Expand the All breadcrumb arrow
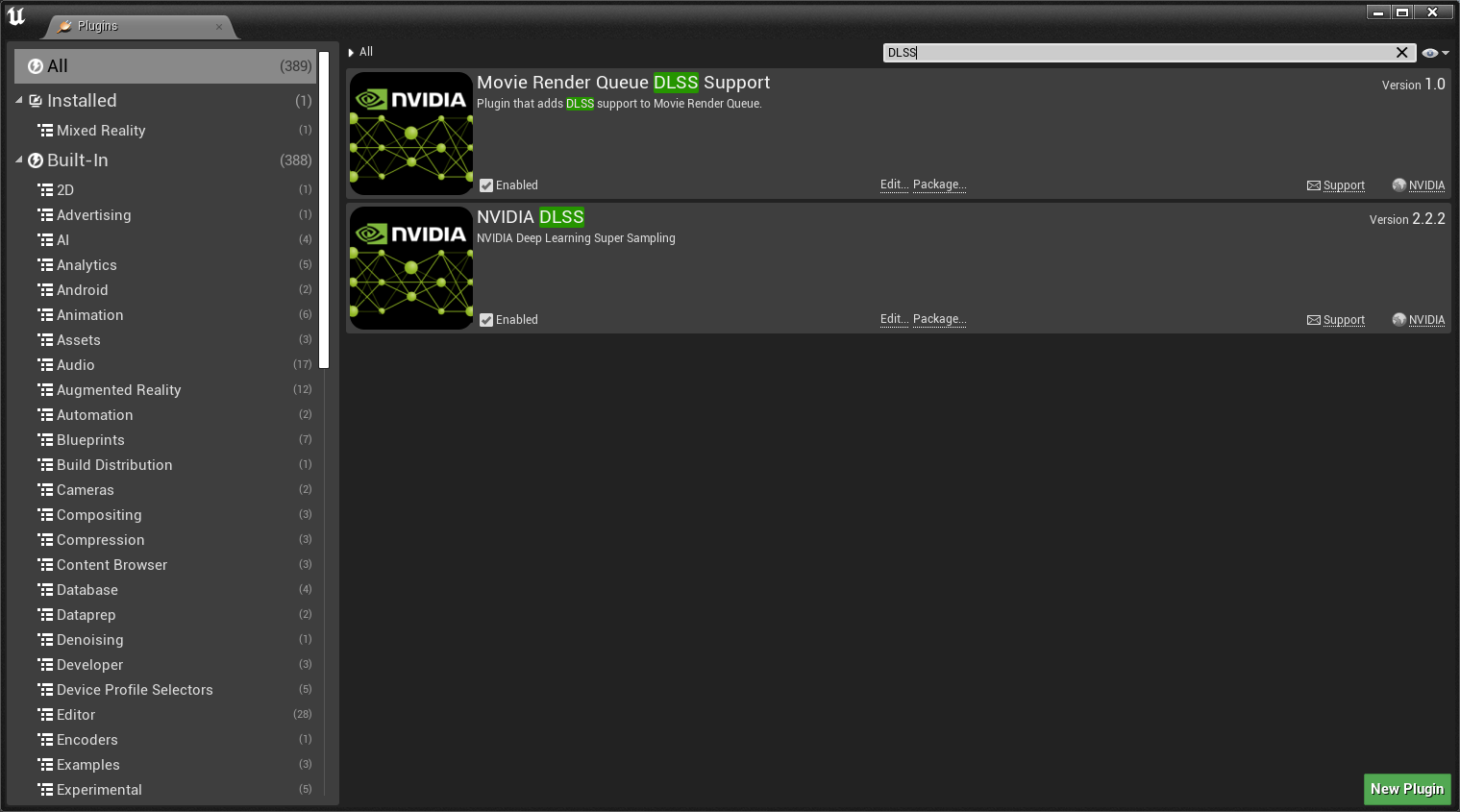 click(352, 53)
